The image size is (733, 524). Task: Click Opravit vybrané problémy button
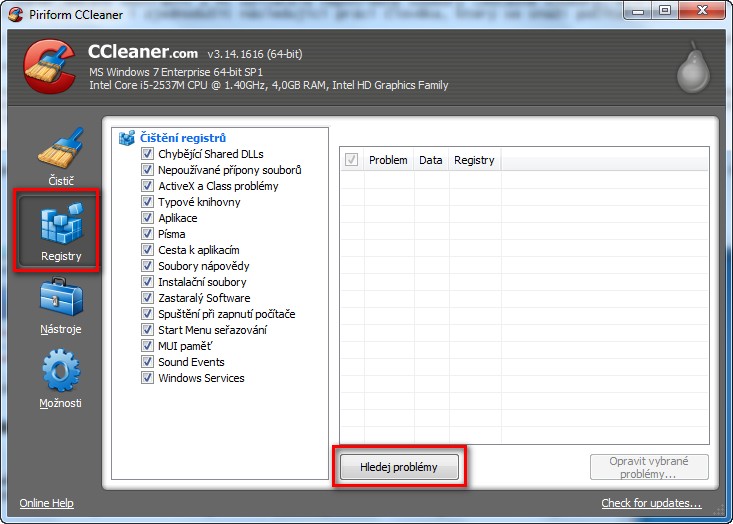pos(649,467)
